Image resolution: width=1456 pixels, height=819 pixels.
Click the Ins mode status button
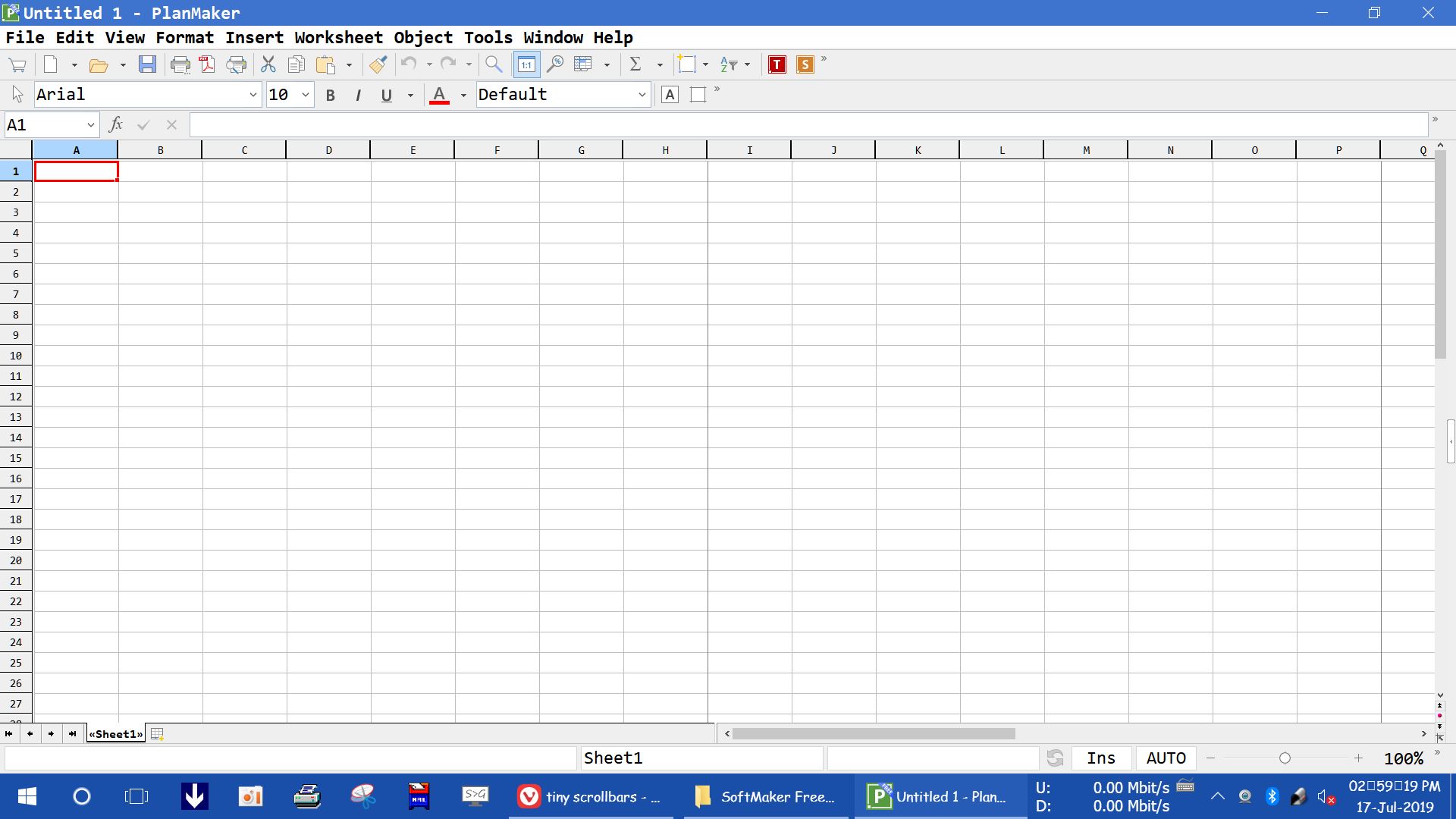1100,758
